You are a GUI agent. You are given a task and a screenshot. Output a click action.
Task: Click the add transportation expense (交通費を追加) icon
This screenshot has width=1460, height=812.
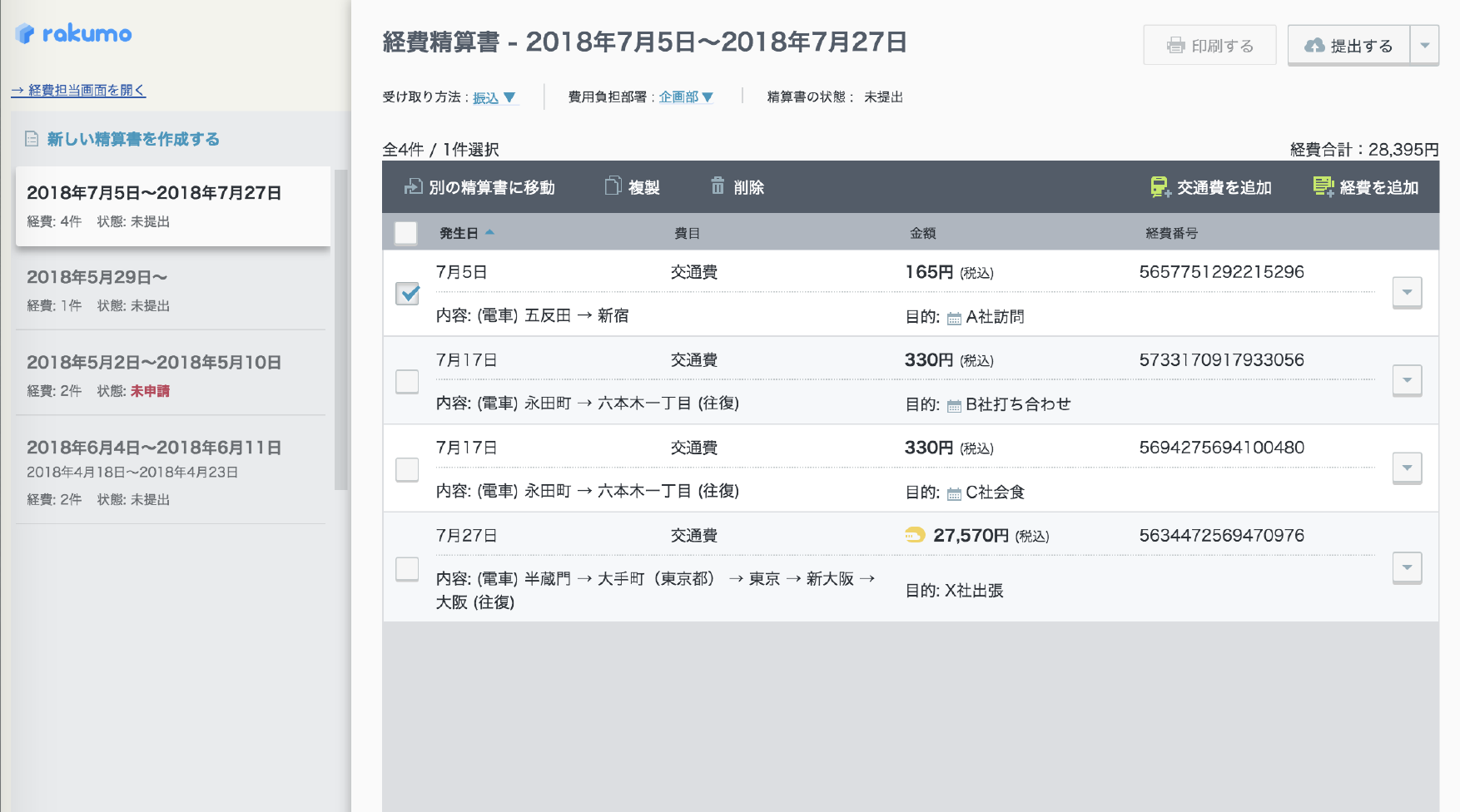(x=1160, y=187)
